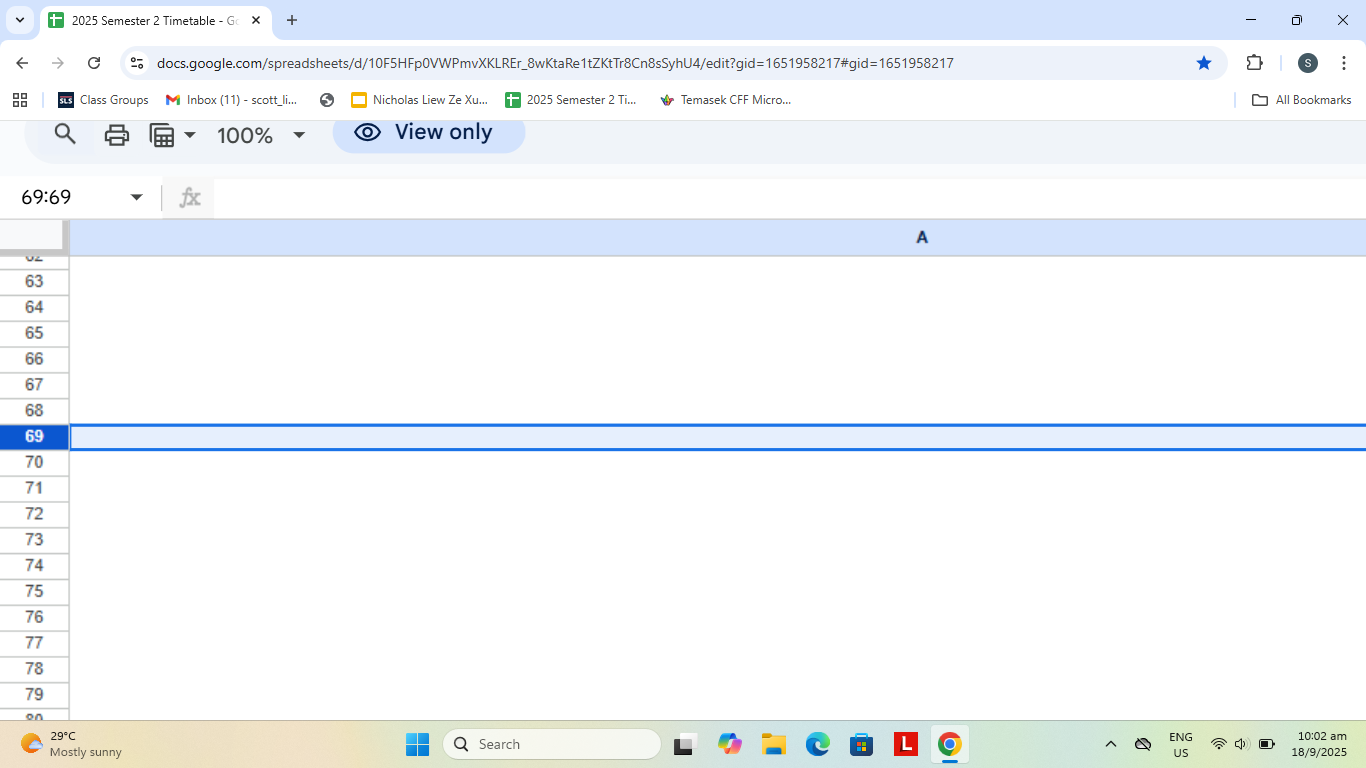Viewport: 1366px width, 768px height.
Task: Show hidden icons in system tray
Action: 1110,744
